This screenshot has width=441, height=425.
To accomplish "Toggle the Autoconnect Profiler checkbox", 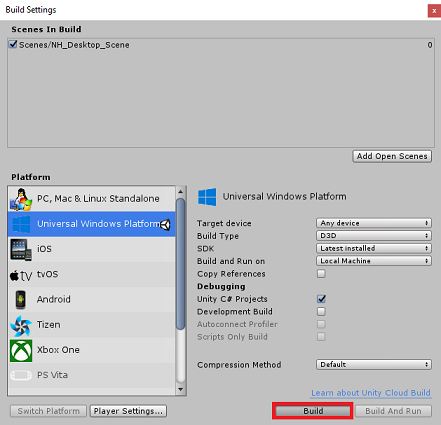I will 321,324.
